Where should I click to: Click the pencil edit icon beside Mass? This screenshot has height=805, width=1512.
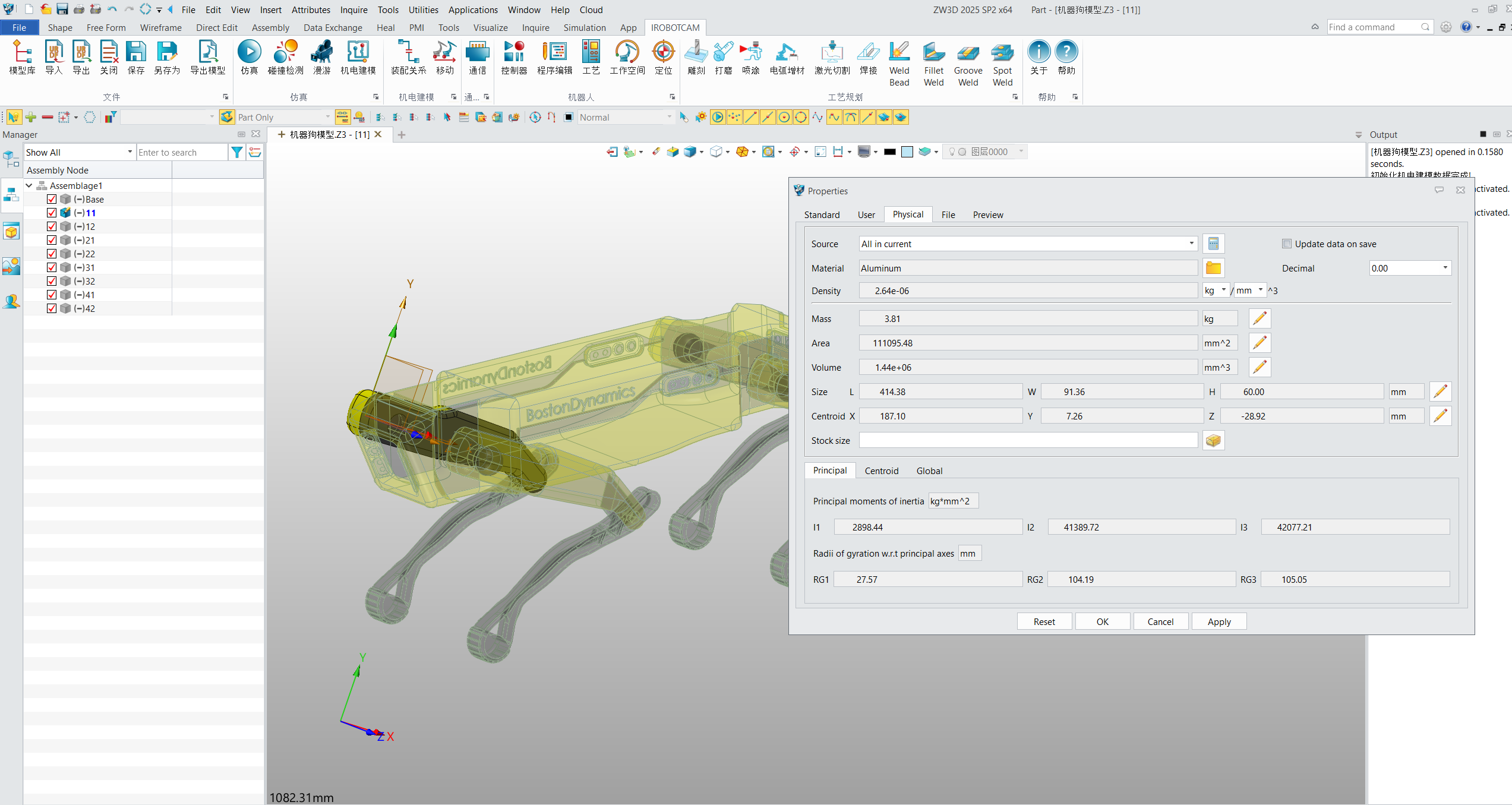pyautogui.click(x=1260, y=318)
